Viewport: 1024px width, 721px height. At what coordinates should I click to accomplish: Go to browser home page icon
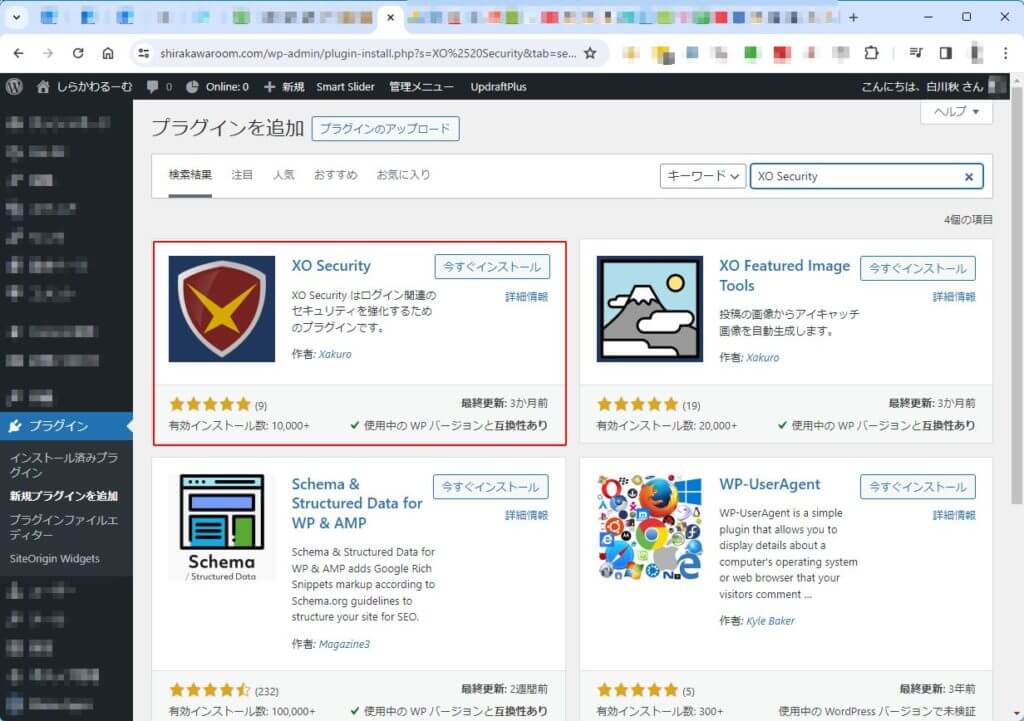[x=108, y=53]
